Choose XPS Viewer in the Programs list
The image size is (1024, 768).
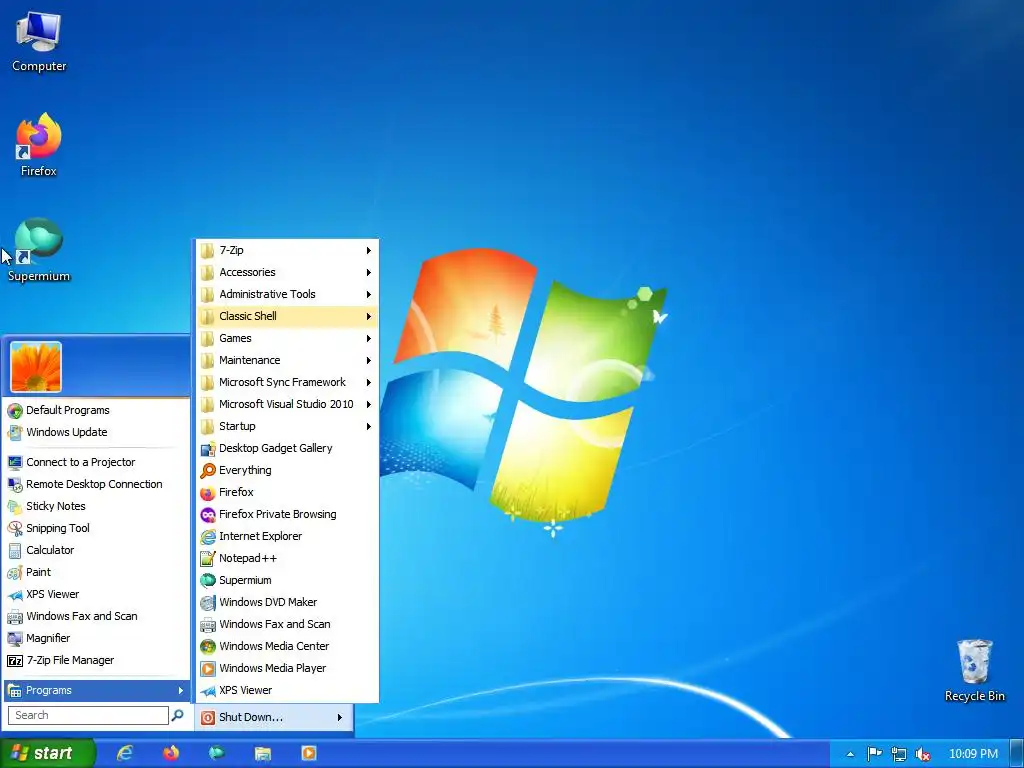click(287, 690)
